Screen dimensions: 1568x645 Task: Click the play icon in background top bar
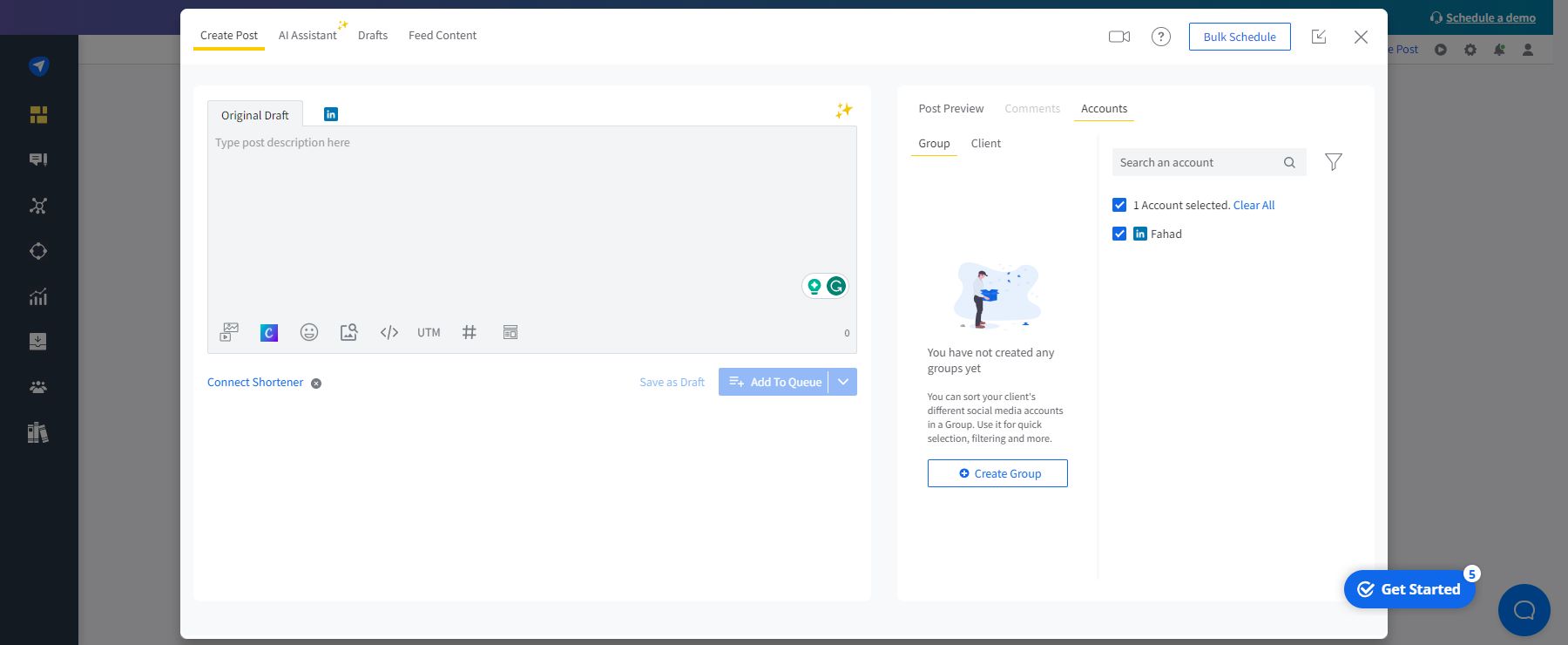(1441, 50)
